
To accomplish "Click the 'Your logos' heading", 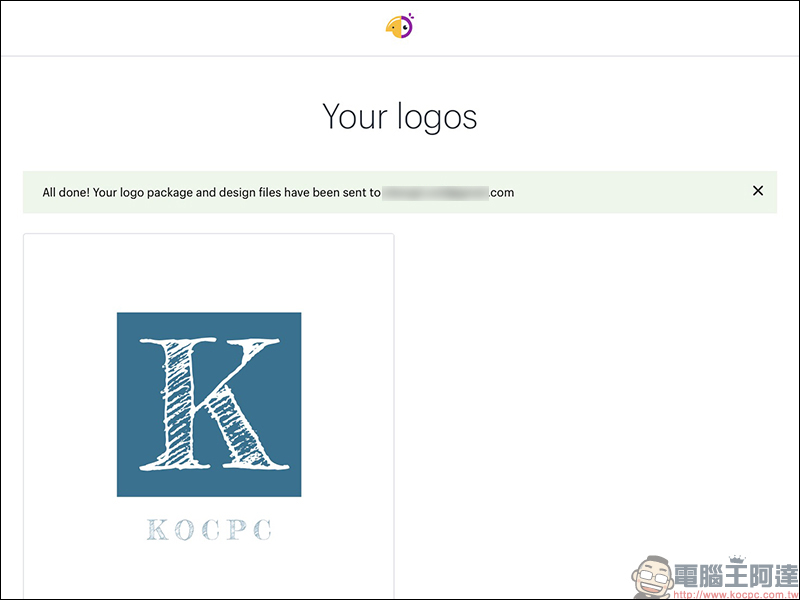I will click(399, 117).
